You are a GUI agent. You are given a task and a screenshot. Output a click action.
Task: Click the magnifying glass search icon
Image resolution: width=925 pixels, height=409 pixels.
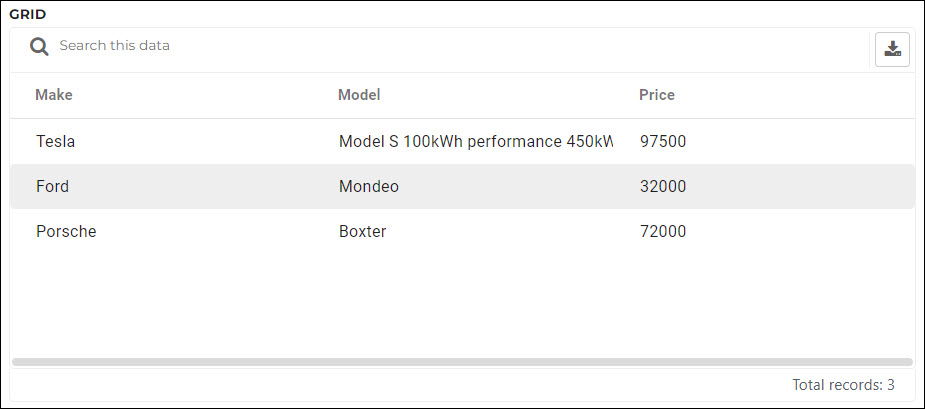point(40,47)
